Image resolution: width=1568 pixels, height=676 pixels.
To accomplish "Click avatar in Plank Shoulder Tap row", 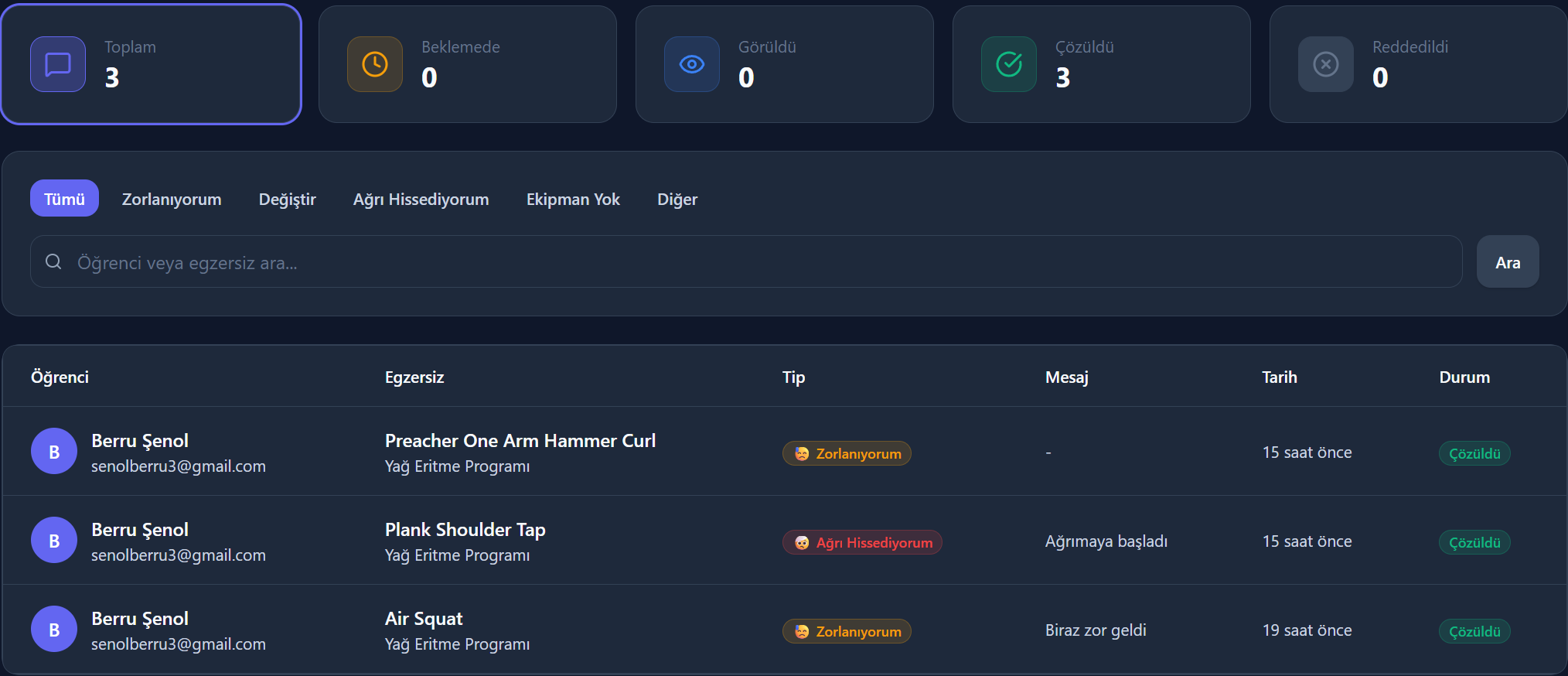I will pyautogui.click(x=54, y=540).
